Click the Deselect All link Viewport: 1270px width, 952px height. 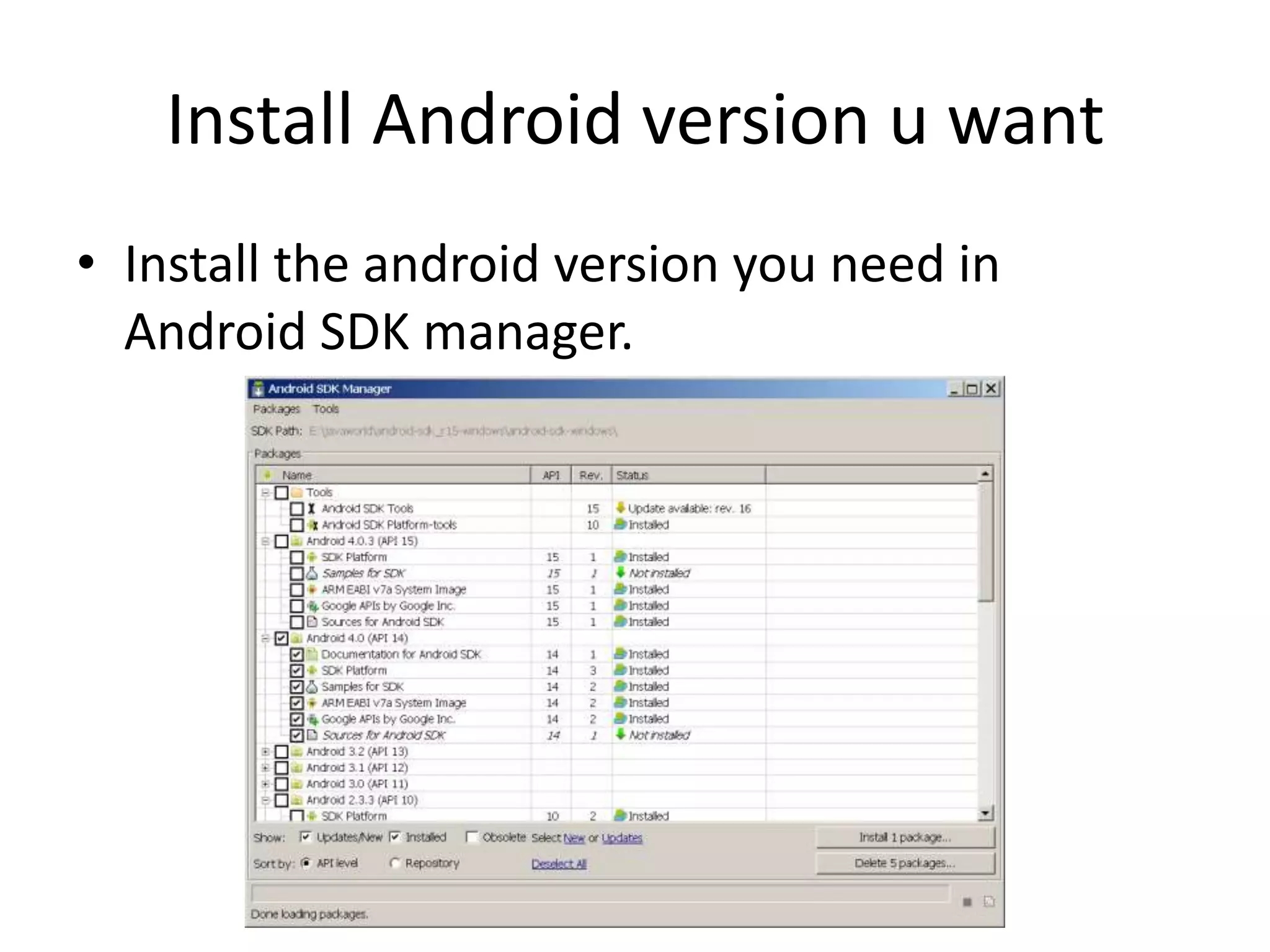pyautogui.click(x=559, y=864)
